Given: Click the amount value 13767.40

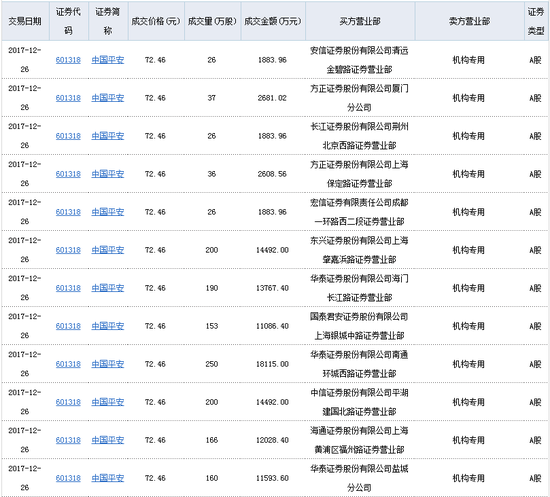Looking at the screenshot, I should point(272,288).
